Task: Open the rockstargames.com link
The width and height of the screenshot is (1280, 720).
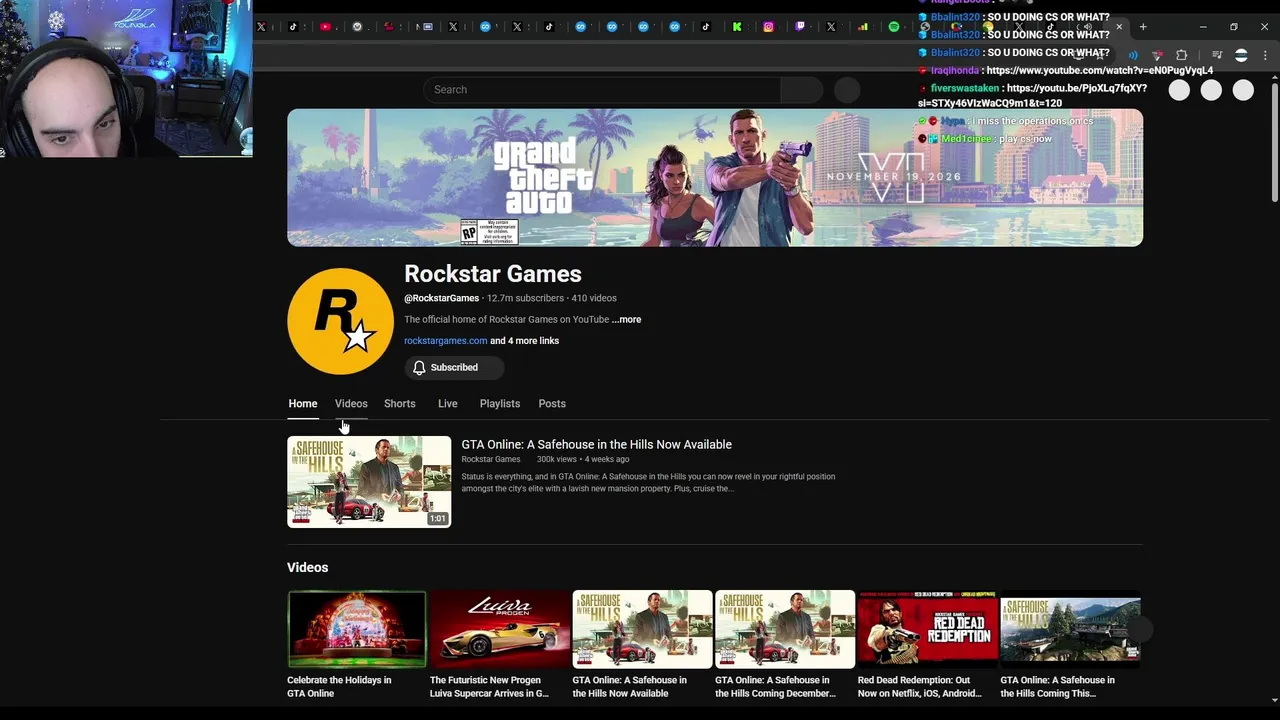Action: 445,341
